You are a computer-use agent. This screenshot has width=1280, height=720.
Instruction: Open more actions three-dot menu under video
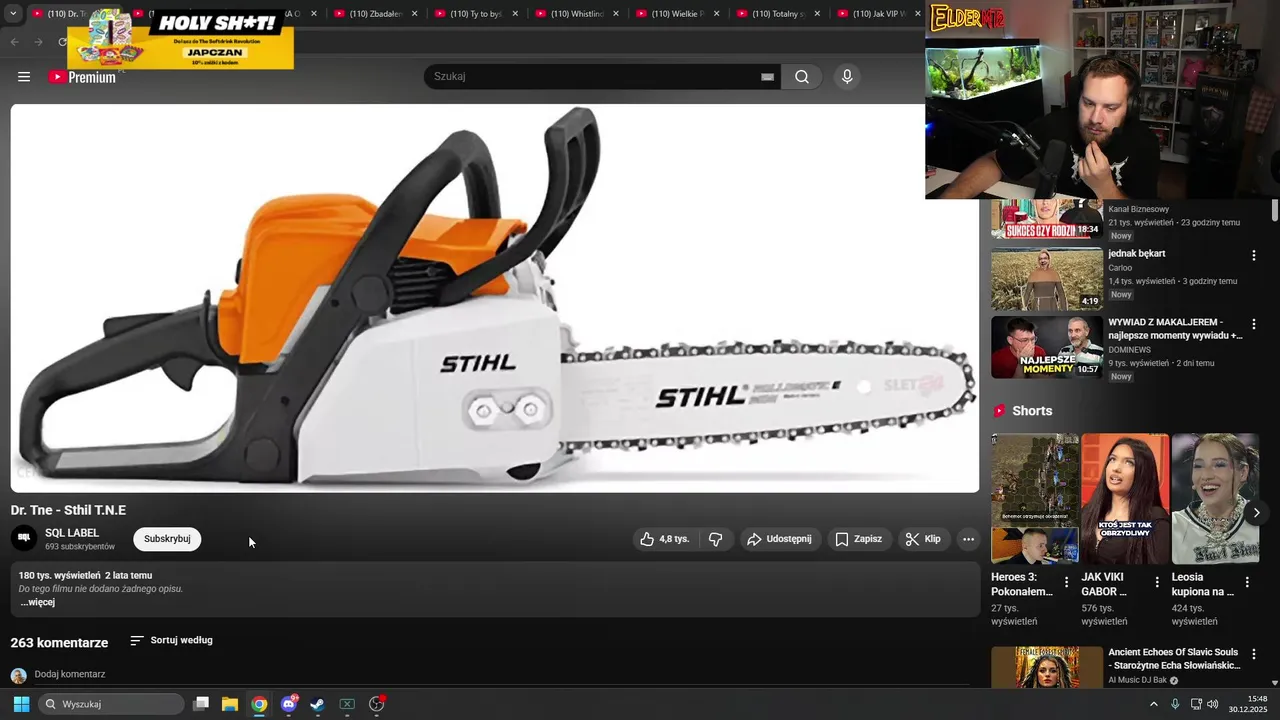968,539
